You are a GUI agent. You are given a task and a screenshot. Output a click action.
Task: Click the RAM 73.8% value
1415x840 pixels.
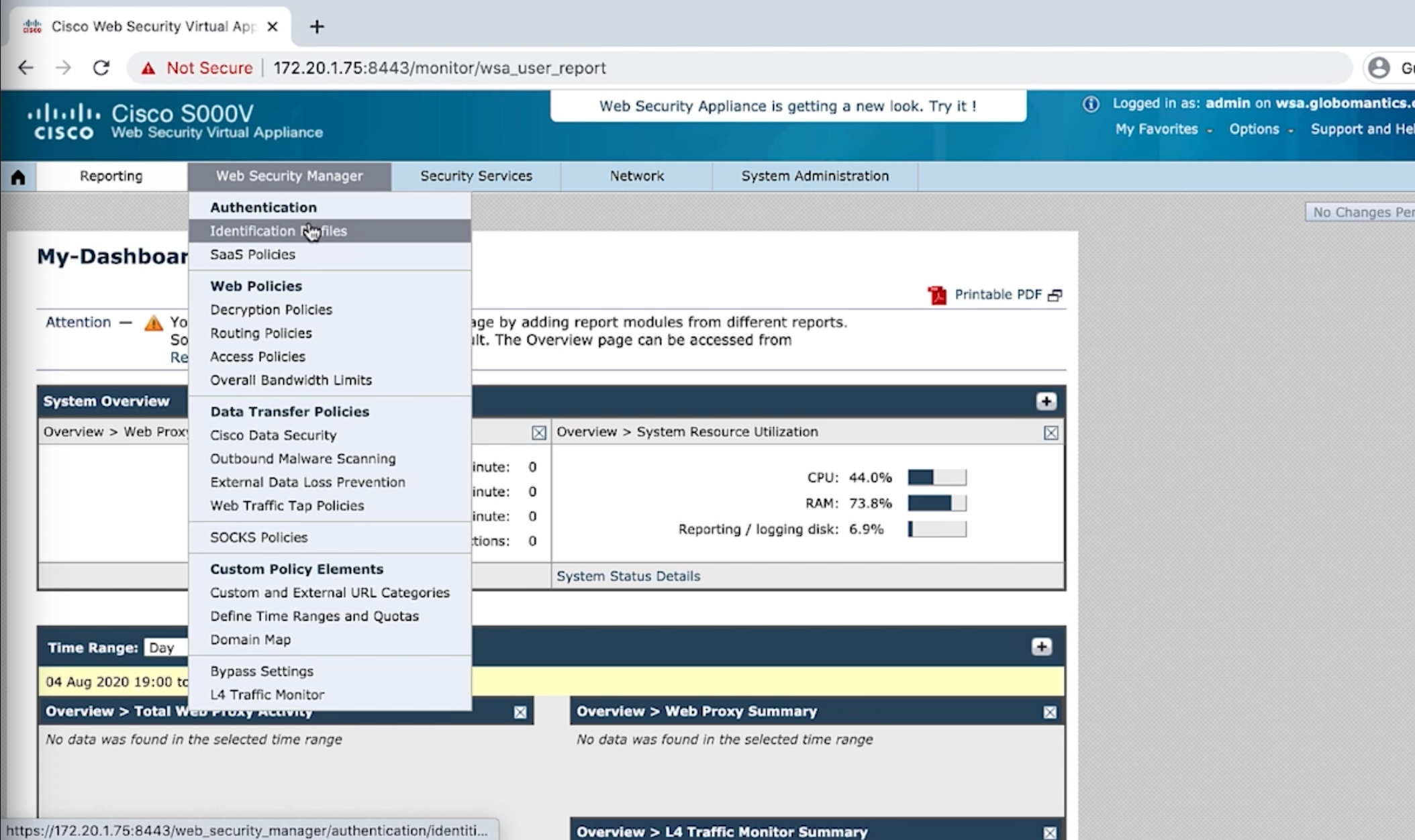click(870, 503)
